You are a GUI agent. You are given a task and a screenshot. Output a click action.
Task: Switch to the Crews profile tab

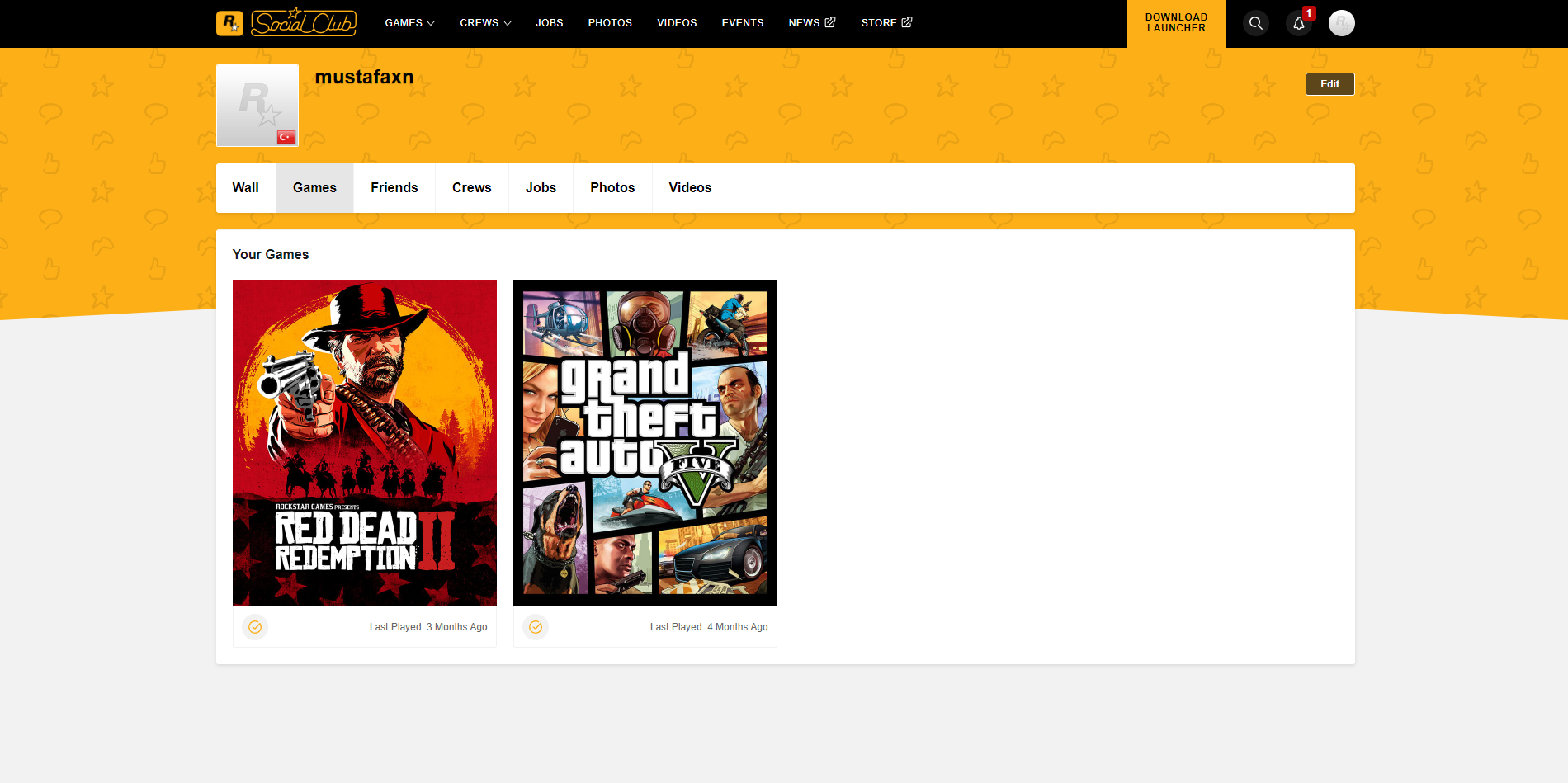(x=472, y=188)
